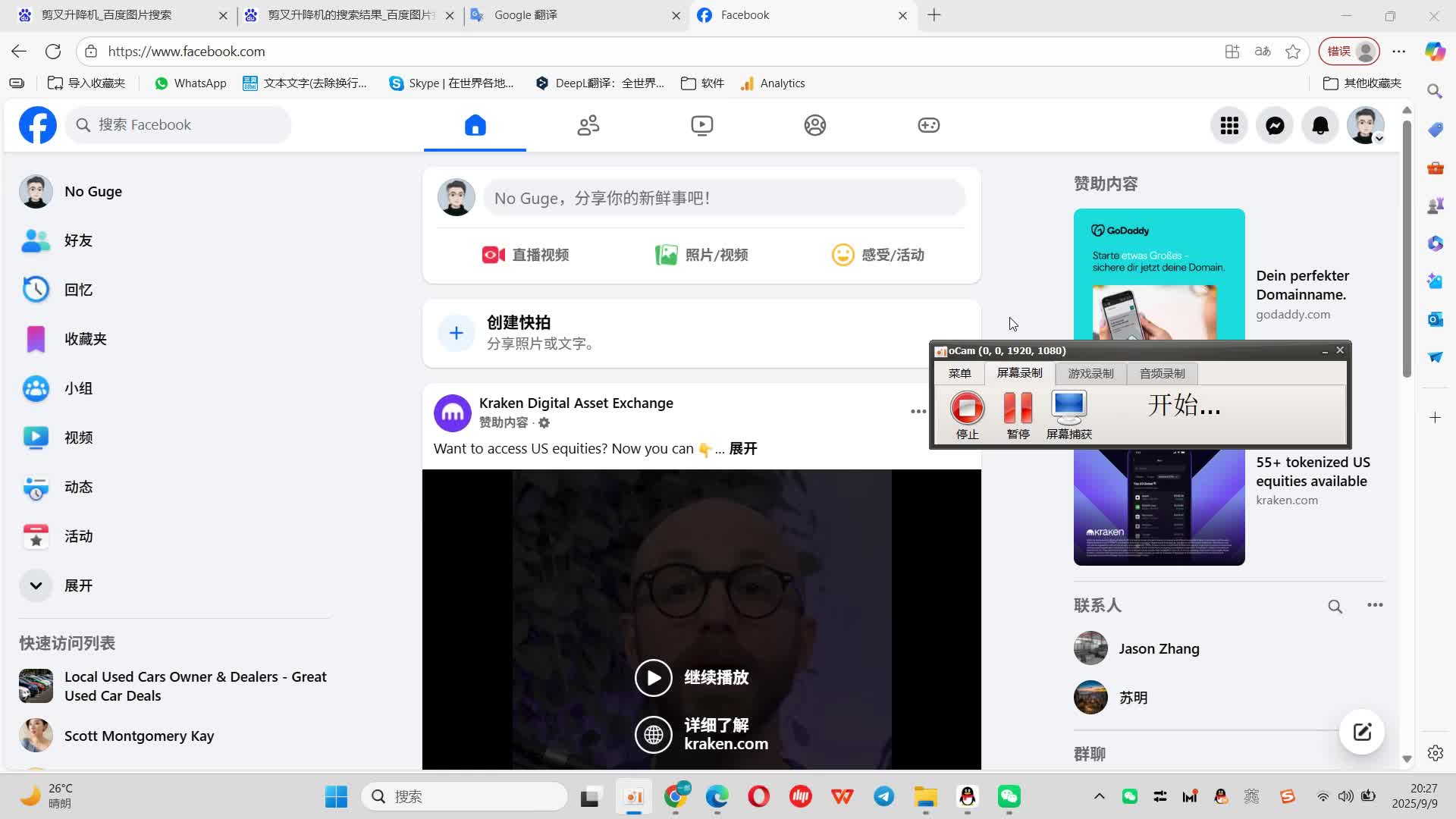The image size is (1456, 819).
Task: Open notifications bell icon
Action: coord(1320,125)
